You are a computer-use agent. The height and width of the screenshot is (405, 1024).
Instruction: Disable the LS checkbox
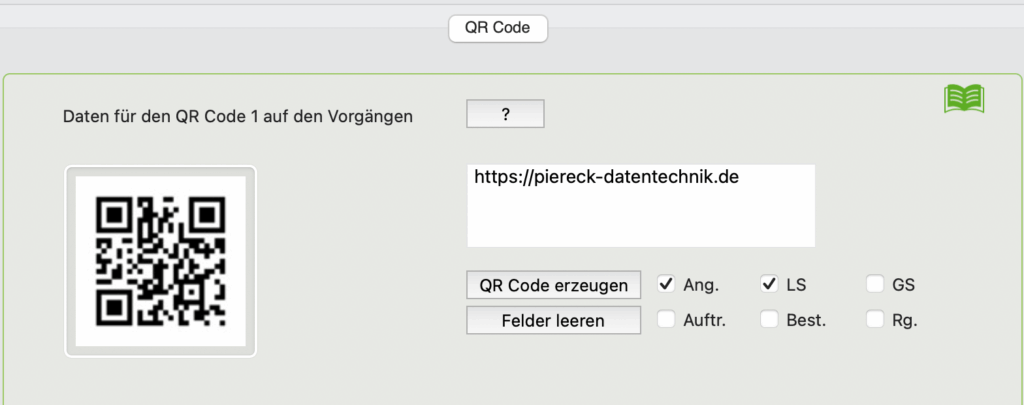(769, 285)
